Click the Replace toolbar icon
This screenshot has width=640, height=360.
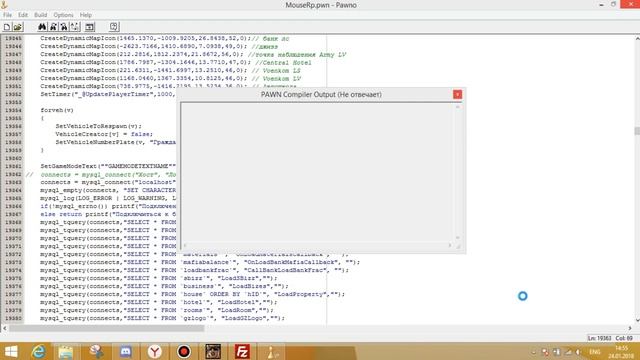pos(75,27)
